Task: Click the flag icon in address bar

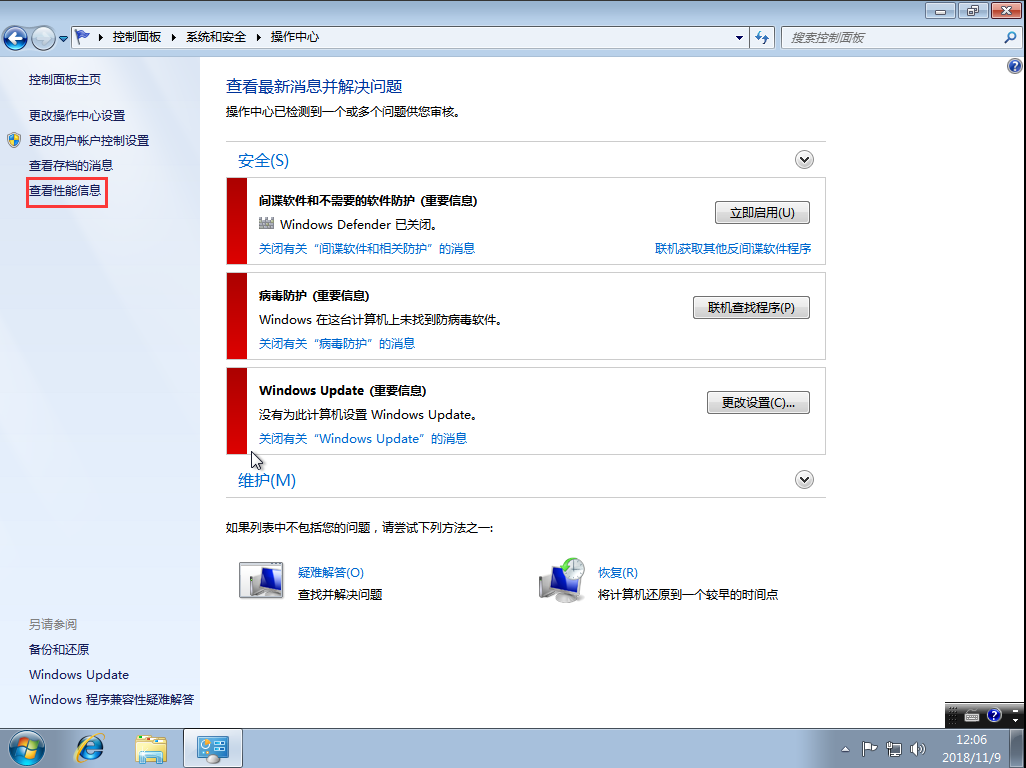Action: (x=82, y=37)
